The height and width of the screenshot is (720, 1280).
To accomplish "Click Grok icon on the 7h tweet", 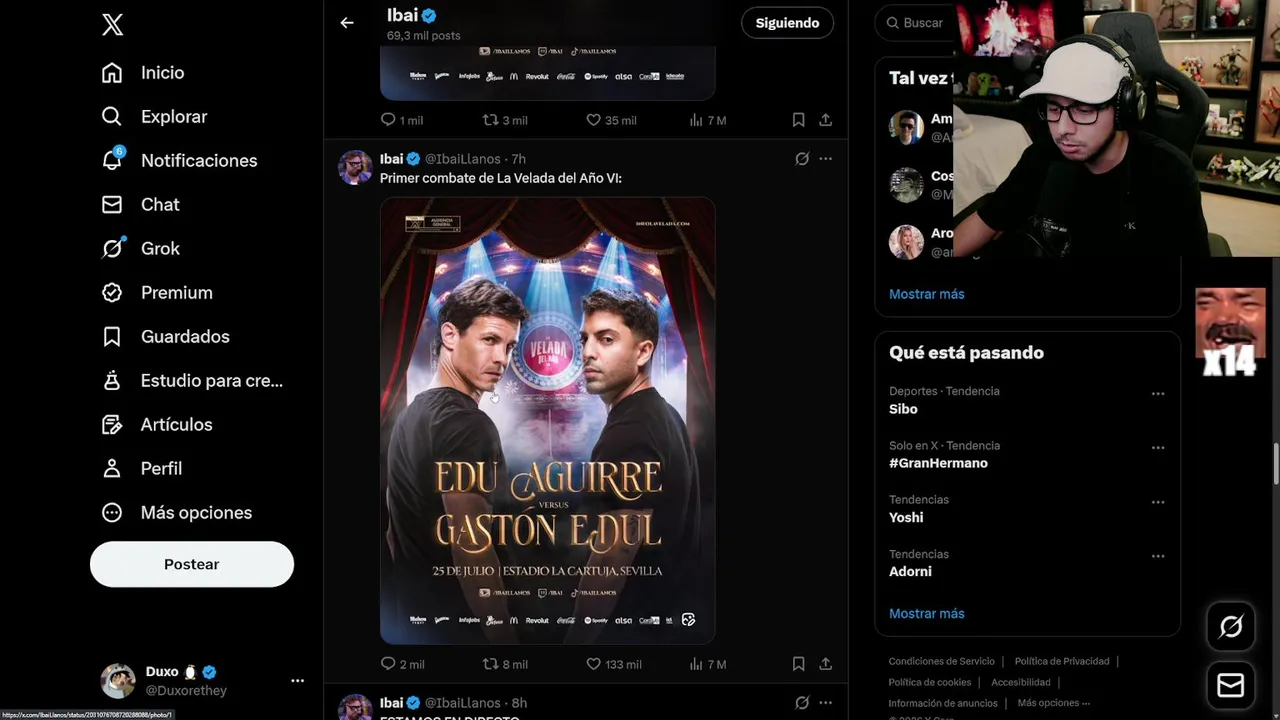I will (802, 159).
